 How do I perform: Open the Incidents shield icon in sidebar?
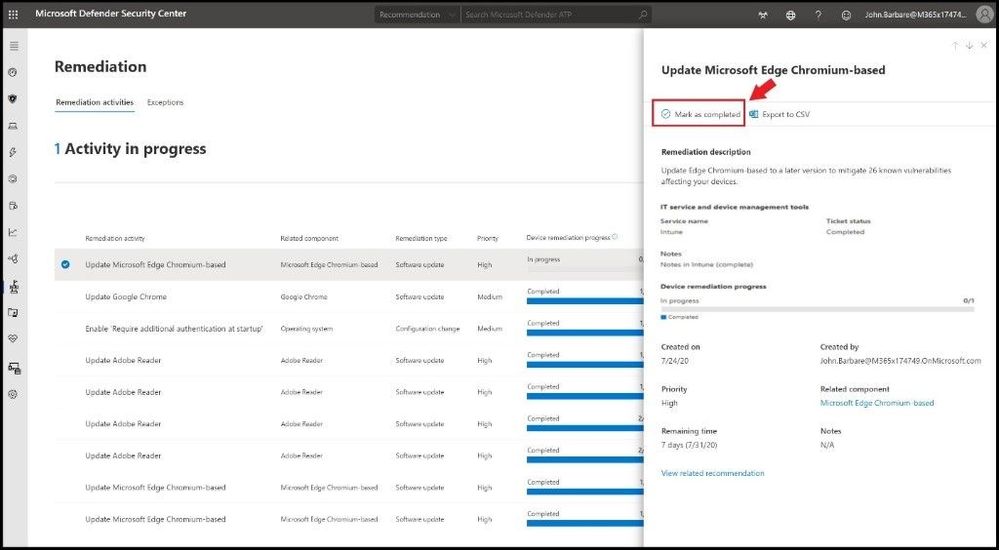(x=13, y=99)
